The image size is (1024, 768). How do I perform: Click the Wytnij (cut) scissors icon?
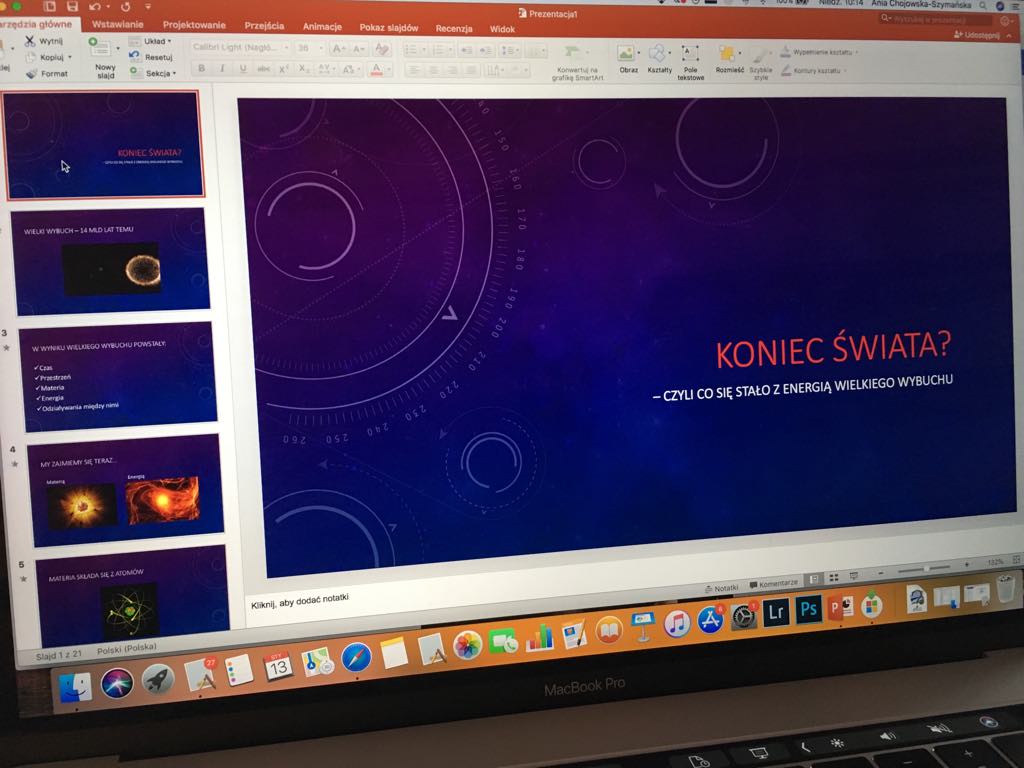(29, 41)
